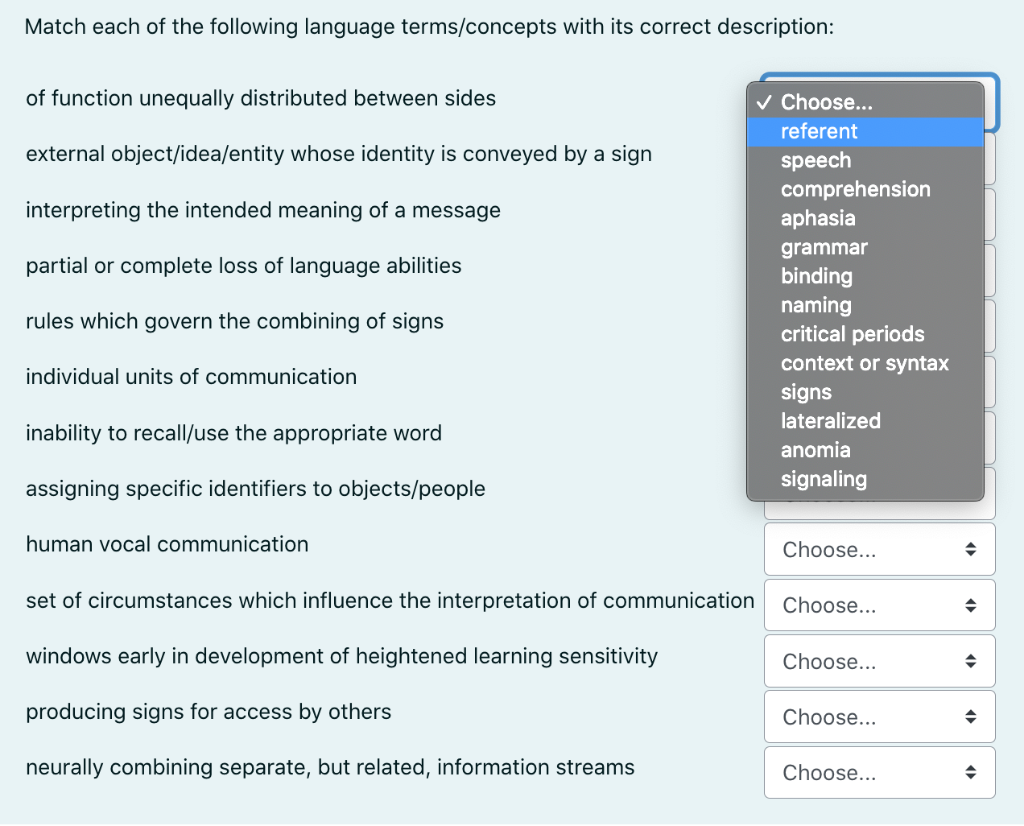1024x826 pixels.
Task: Pick "critical periods" from the open list
Action: [852, 334]
